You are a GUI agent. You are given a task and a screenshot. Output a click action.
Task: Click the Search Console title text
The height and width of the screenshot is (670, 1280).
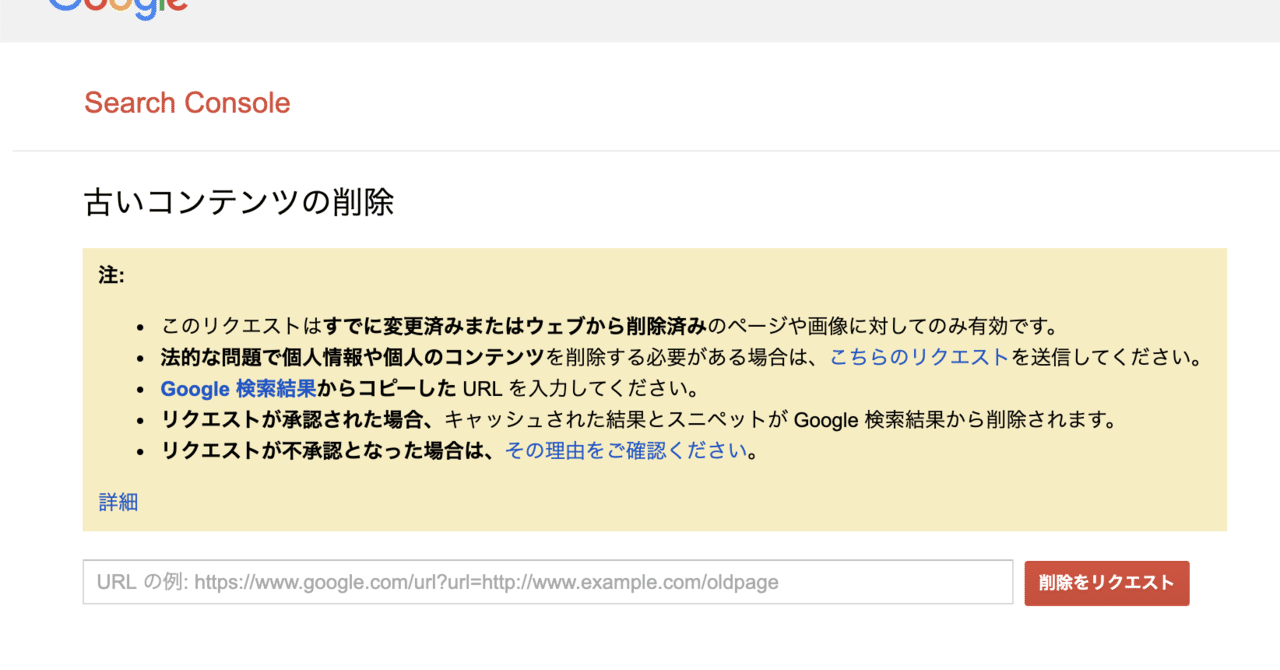point(186,102)
